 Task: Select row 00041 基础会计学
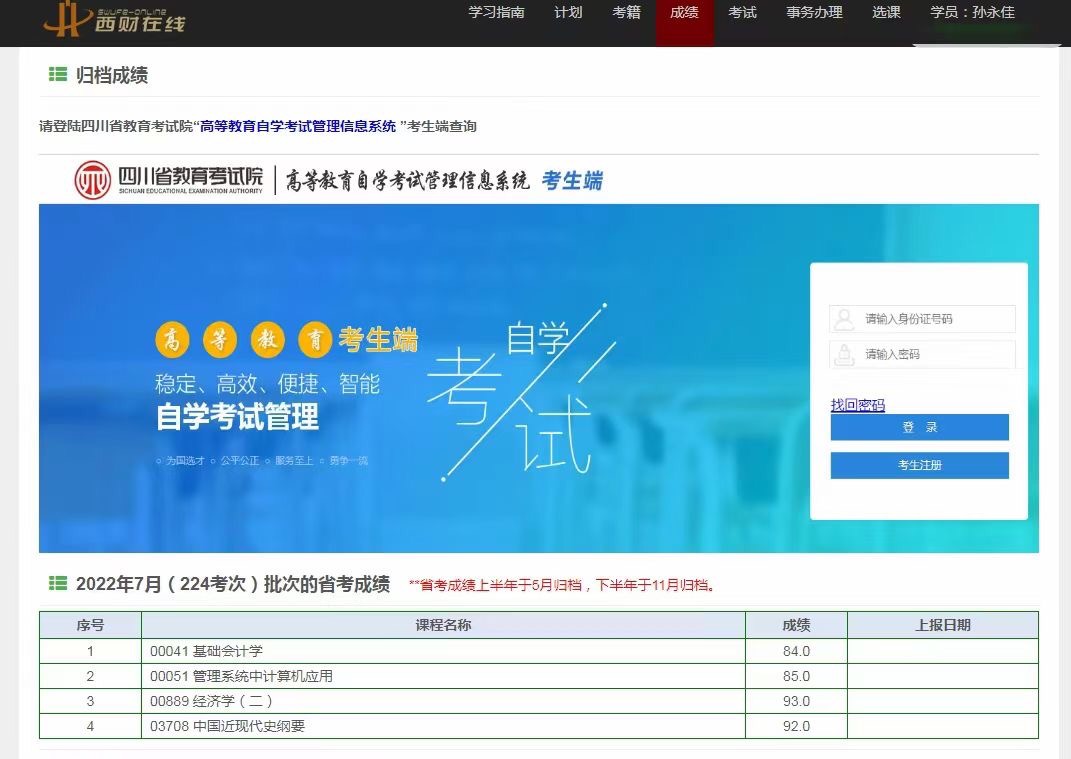pos(539,651)
